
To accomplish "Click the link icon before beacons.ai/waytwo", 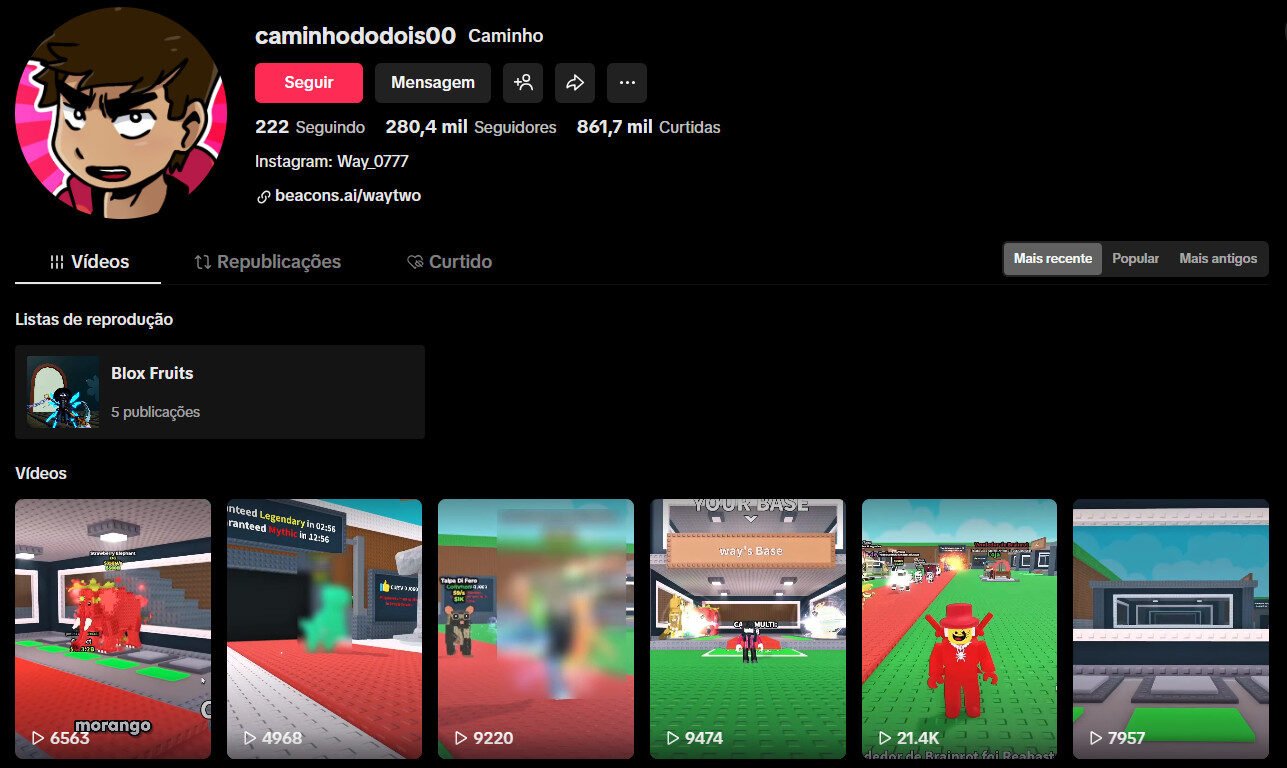I will pos(264,196).
